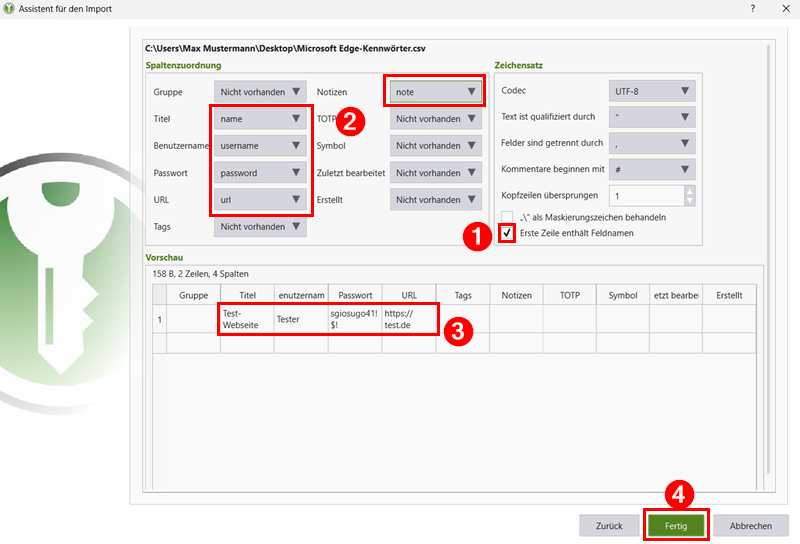
Task: Open the Gruppe column dropdown
Action: [x=260, y=92]
